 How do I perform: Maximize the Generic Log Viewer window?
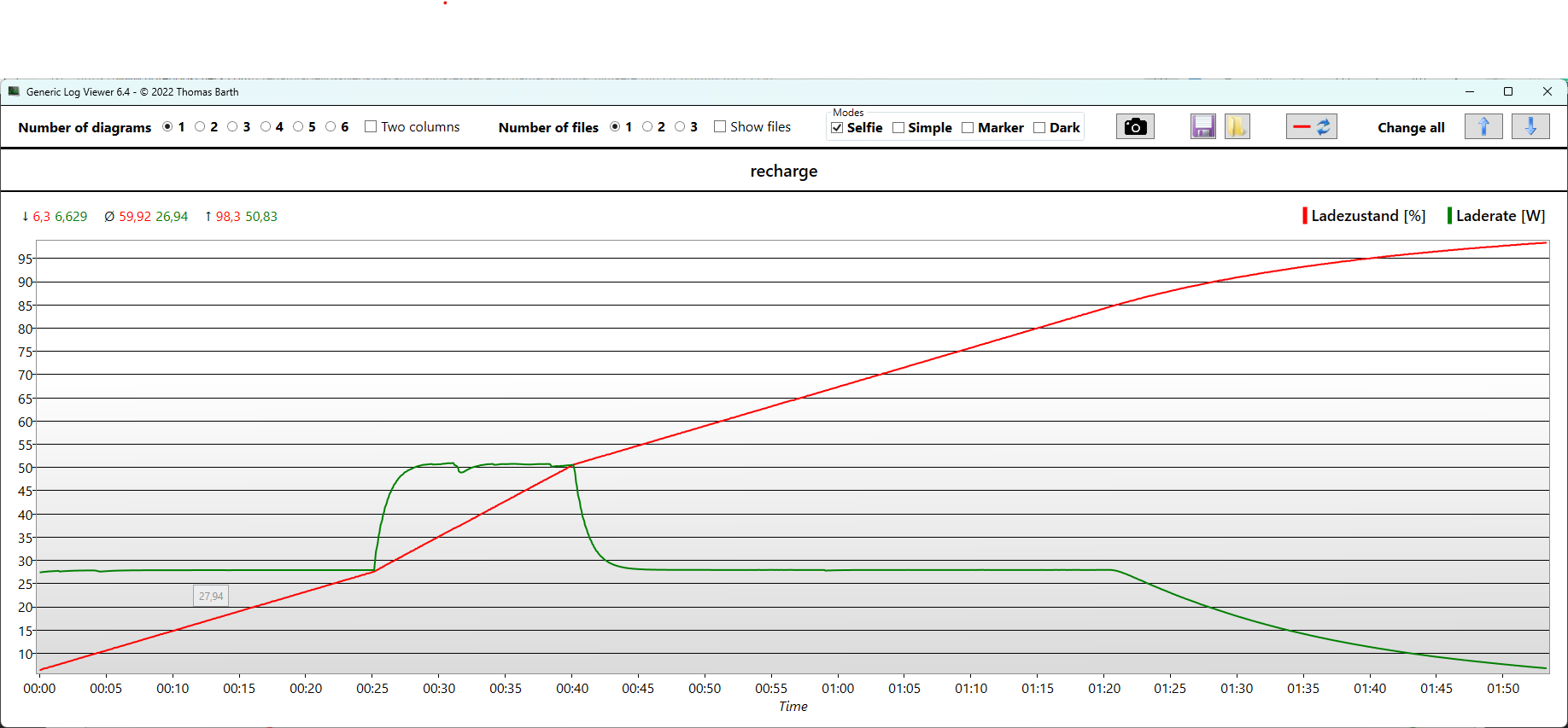[x=1507, y=92]
